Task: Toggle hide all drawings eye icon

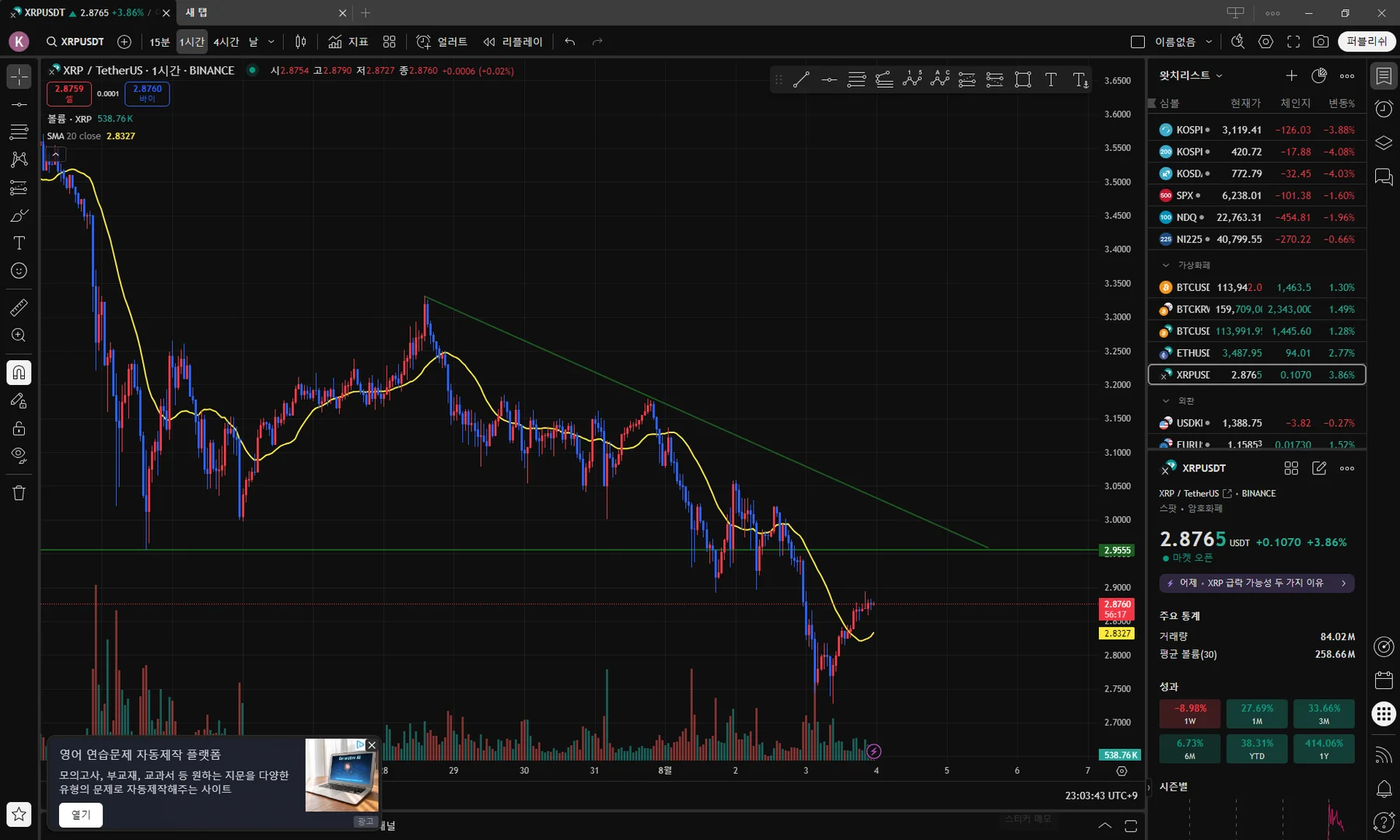Action: pos(19,455)
